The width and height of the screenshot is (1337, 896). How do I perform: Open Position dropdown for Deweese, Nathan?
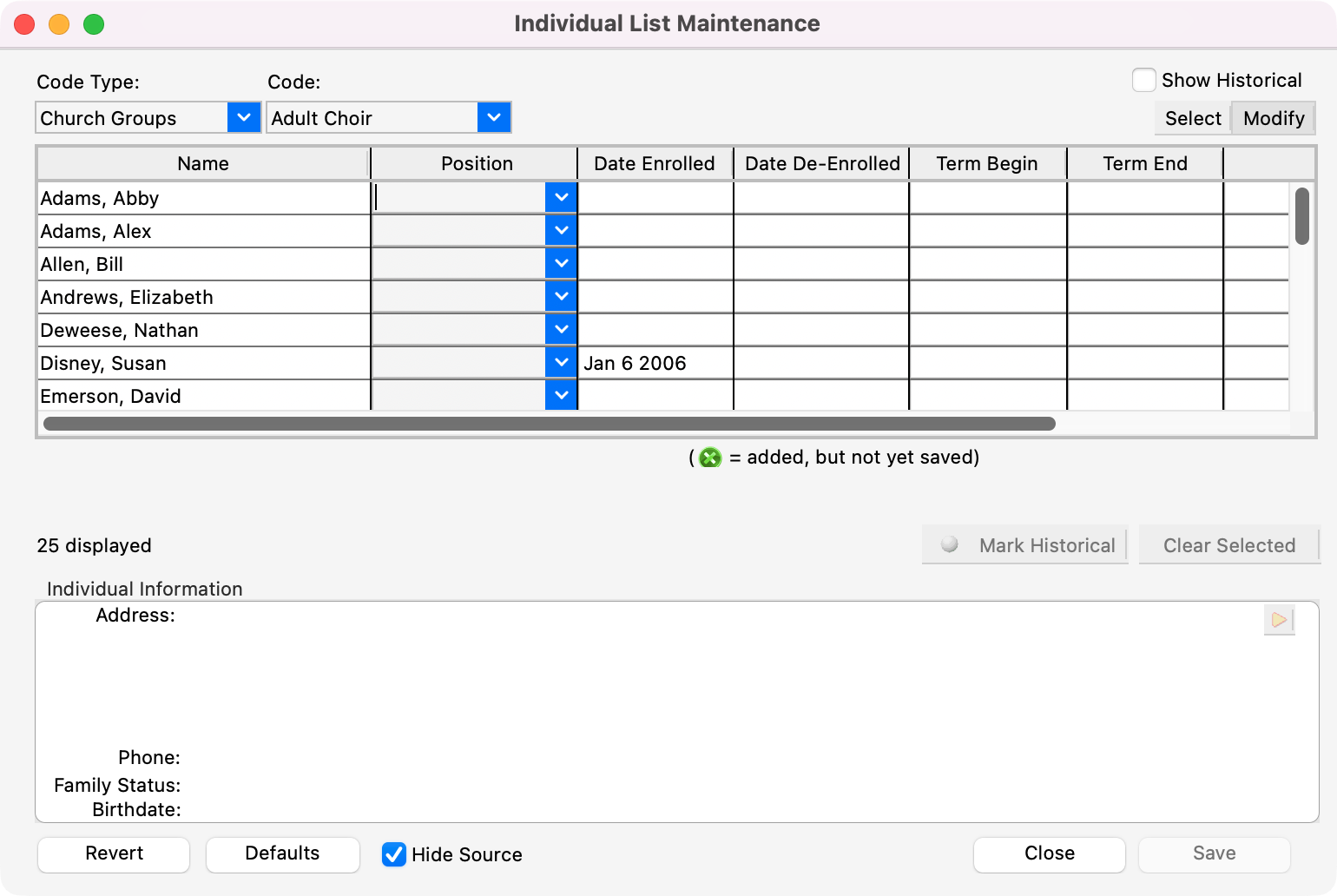tap(562, 330)
